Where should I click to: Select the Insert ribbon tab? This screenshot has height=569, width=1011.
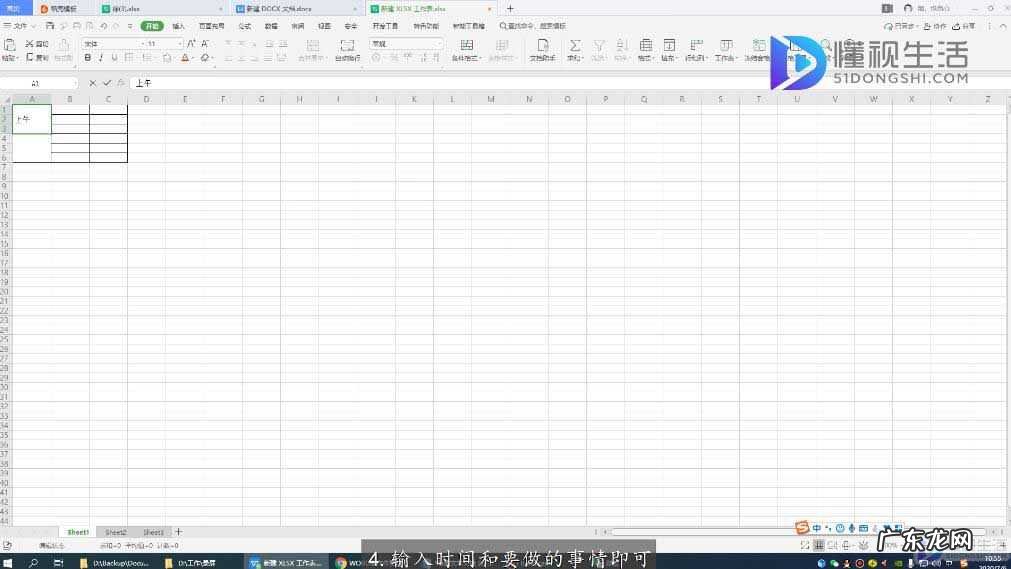(179, 26)
